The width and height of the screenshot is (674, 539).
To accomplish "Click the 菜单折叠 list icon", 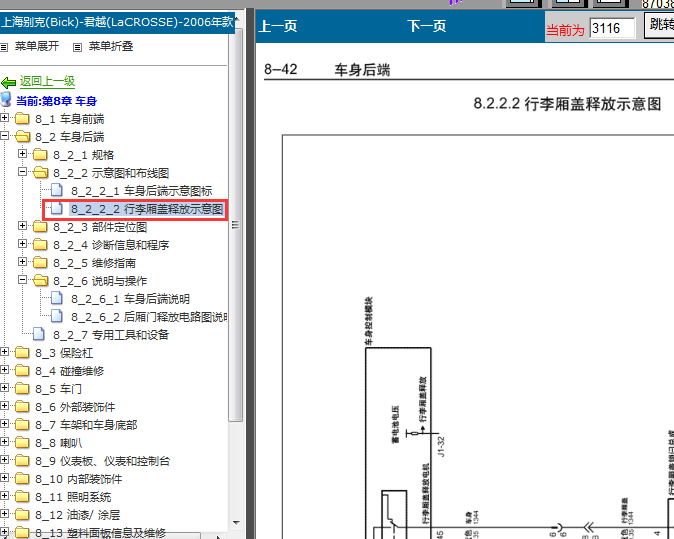I will pos(77,47).
